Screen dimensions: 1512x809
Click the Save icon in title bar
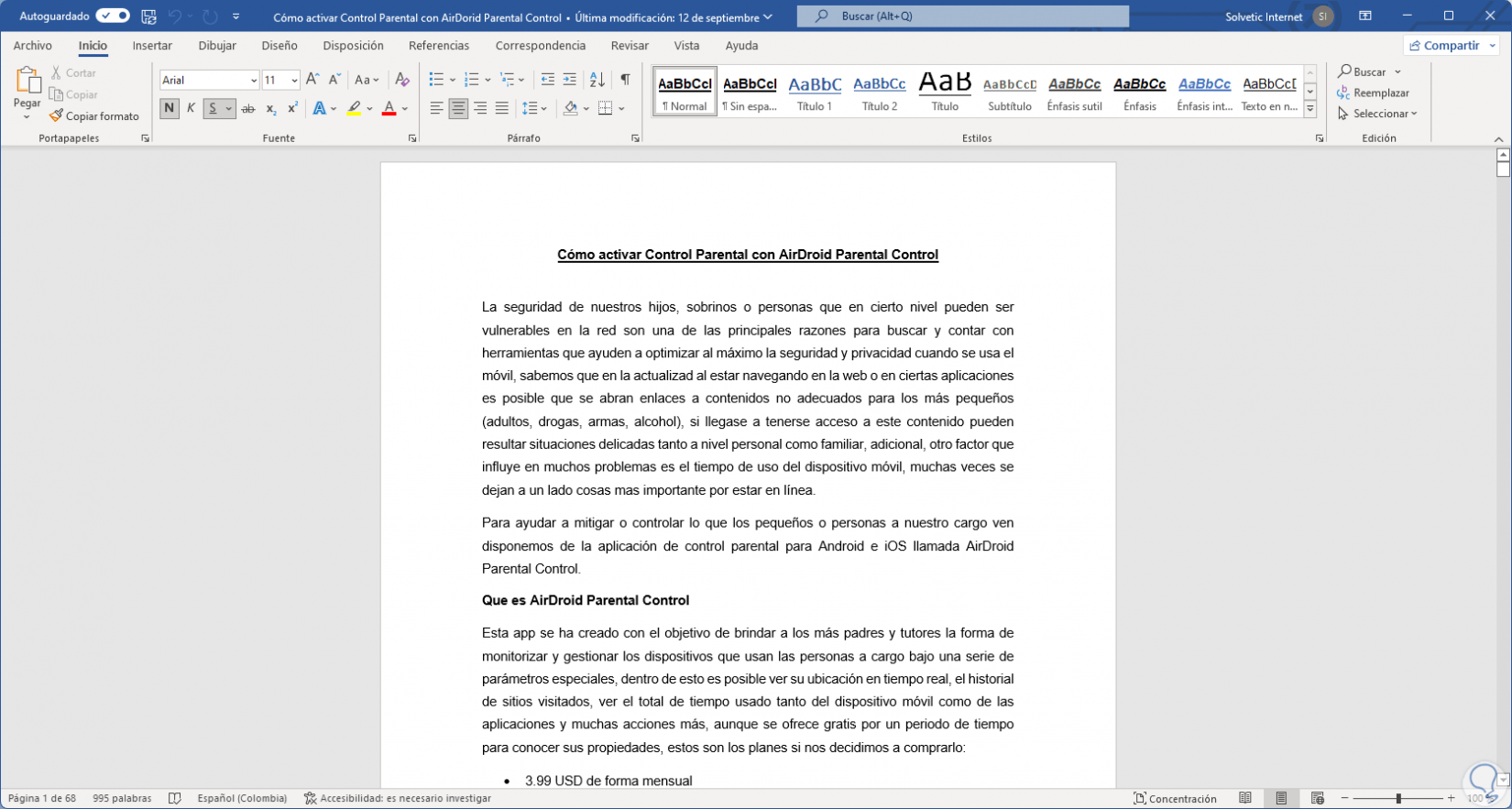click(x=148, y=16)
